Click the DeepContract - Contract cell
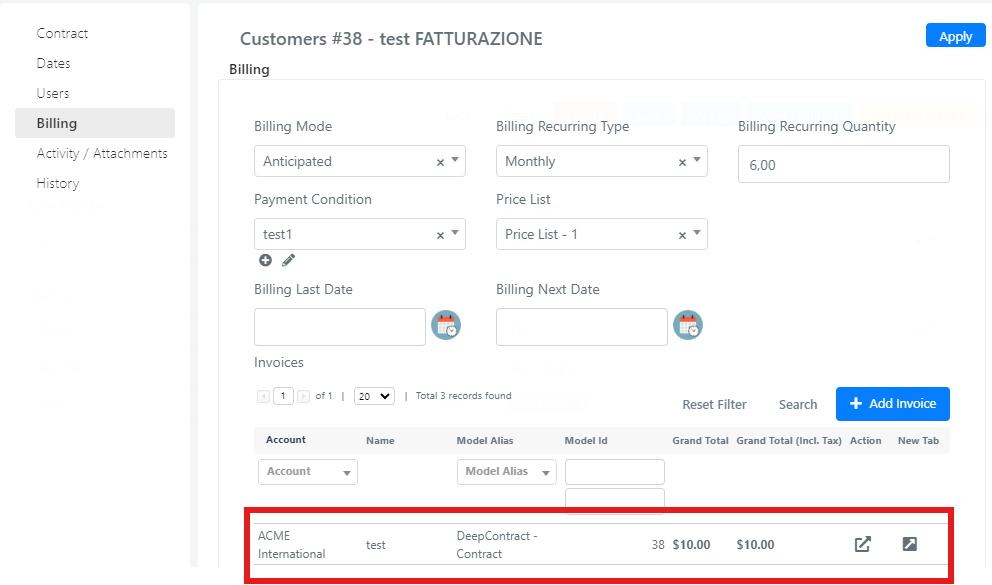The height and width of the screenshot is (585, 992). (x=497, y=545)
